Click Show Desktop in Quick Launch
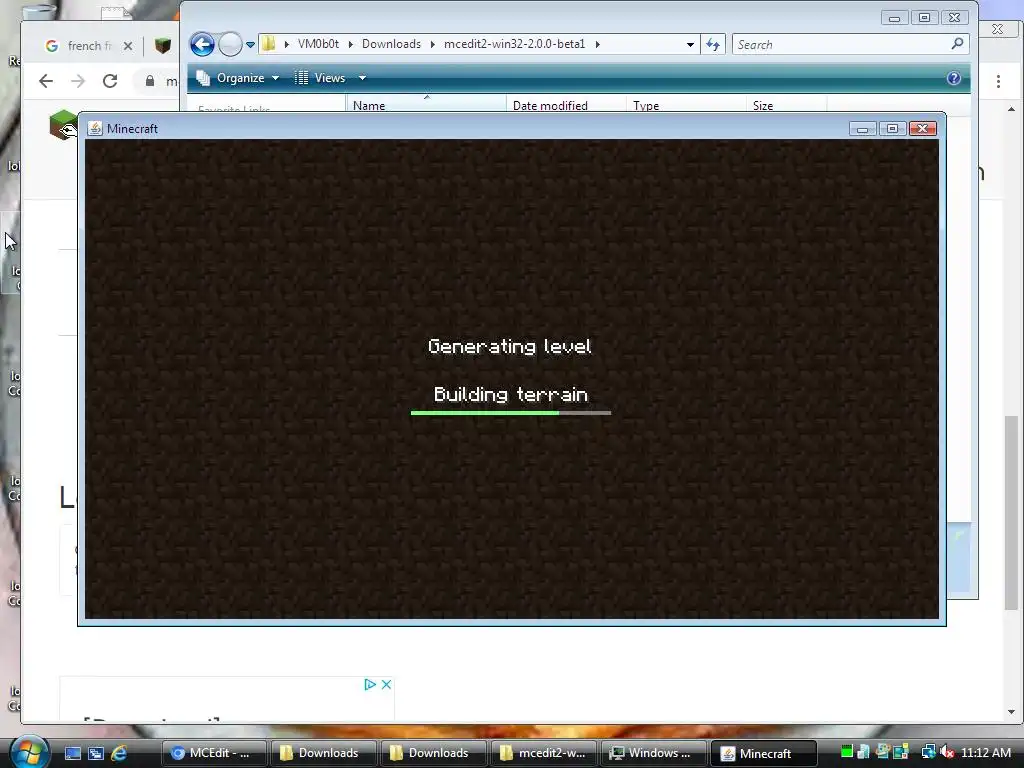This screenshot has width=1024, height=768. [72, 753]
